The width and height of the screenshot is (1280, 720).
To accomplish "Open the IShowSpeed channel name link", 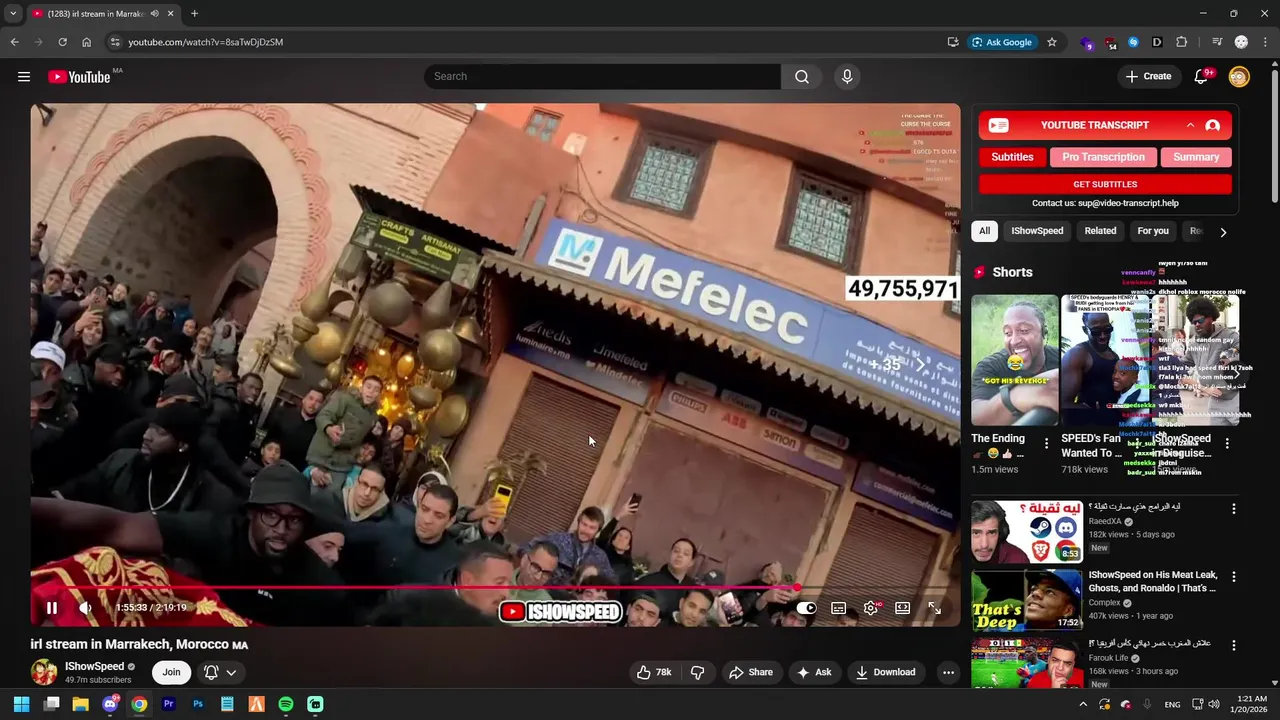I will [94, 666].
